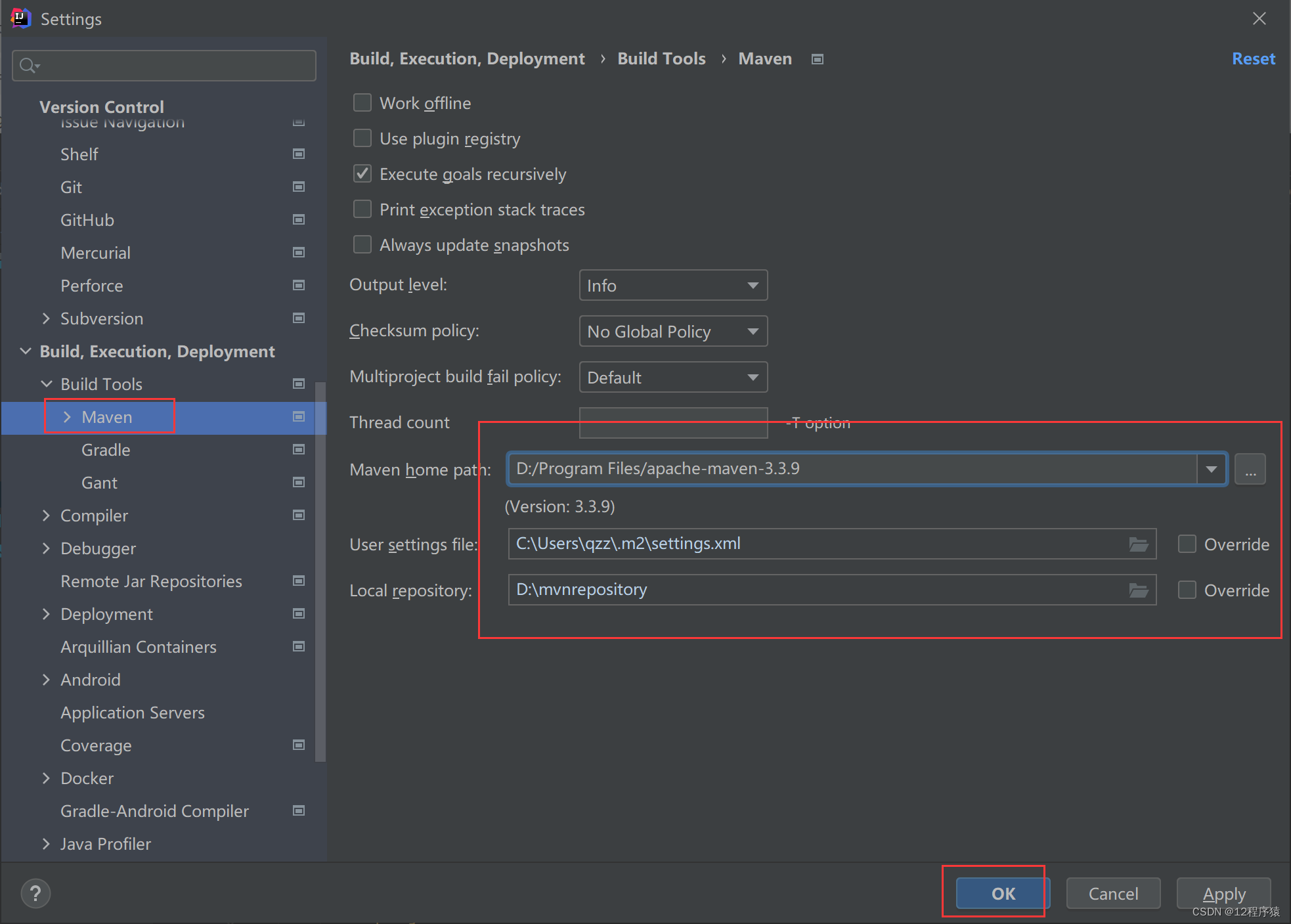The image size is (1291, 924).
Task: Close the Settings dialog
Action: 1259,18
